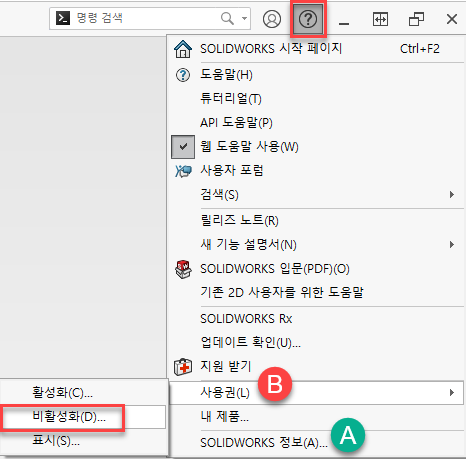Expand the 사용권(L) submenu arrow

click(x=452, y=392)
